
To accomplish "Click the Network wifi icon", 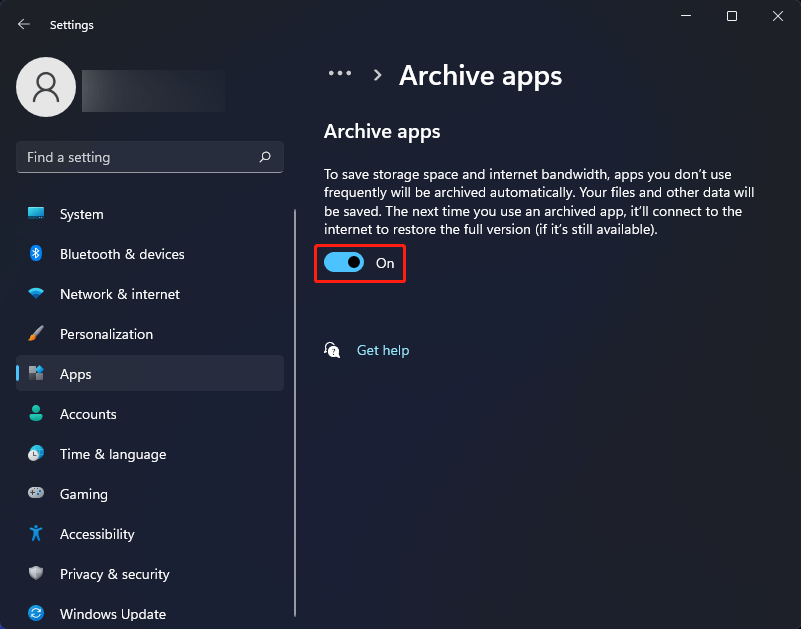I will 36,293.
